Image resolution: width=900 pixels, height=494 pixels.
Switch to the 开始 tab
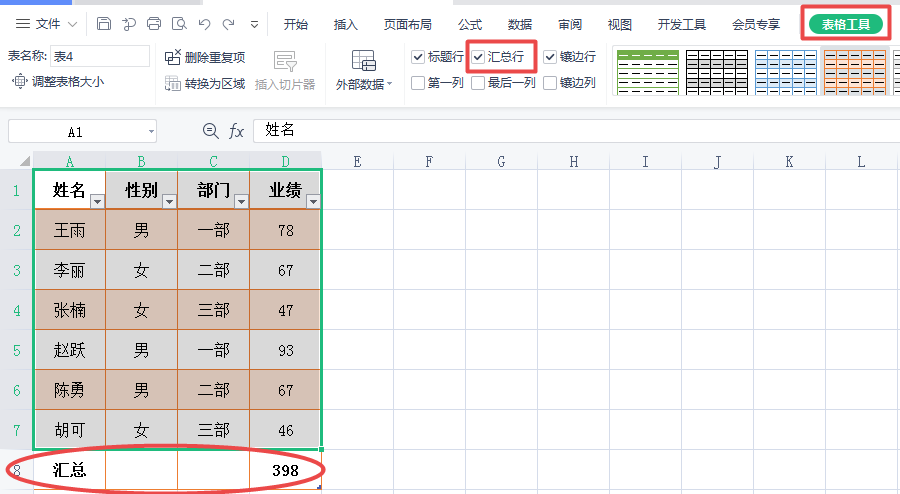[296, 24]
